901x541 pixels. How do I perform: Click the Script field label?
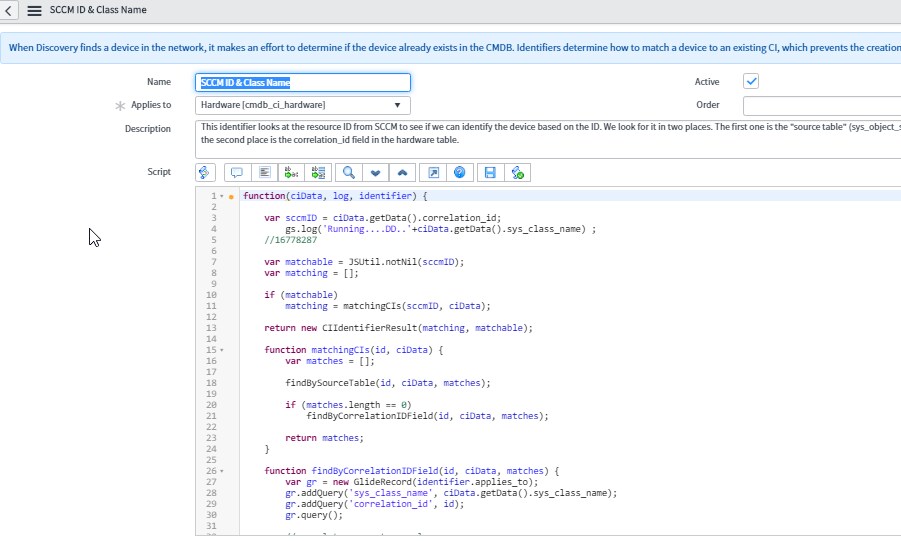pyautogui.click(x=159, y=171)
